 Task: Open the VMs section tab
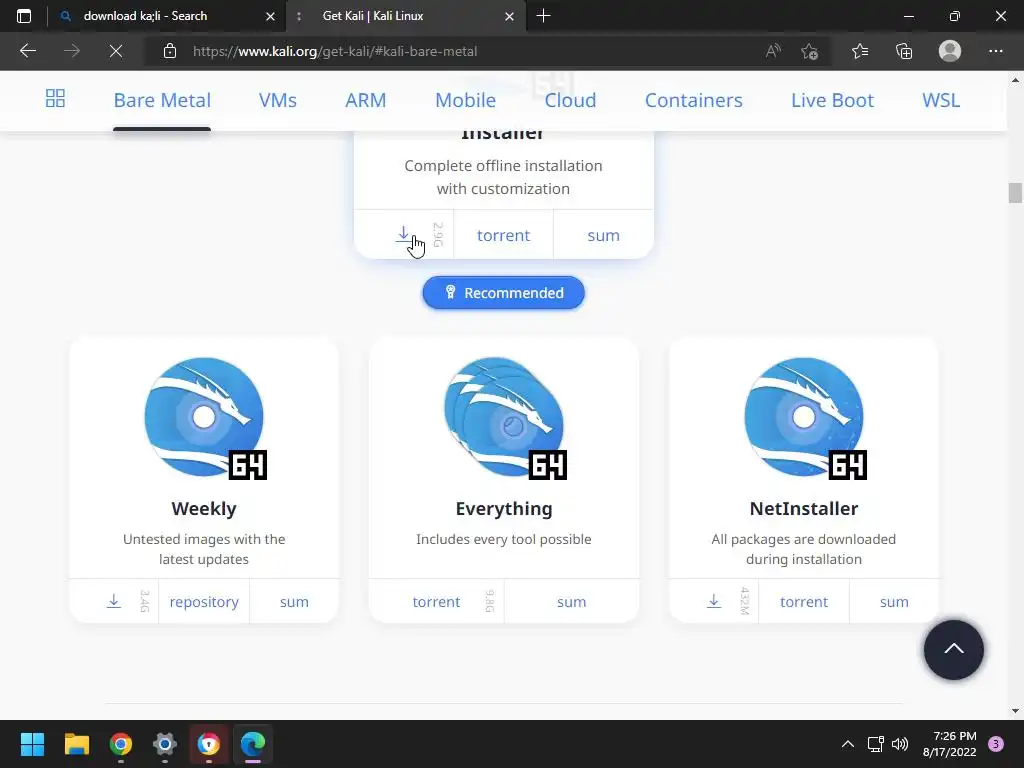click(x=278, y=100)
